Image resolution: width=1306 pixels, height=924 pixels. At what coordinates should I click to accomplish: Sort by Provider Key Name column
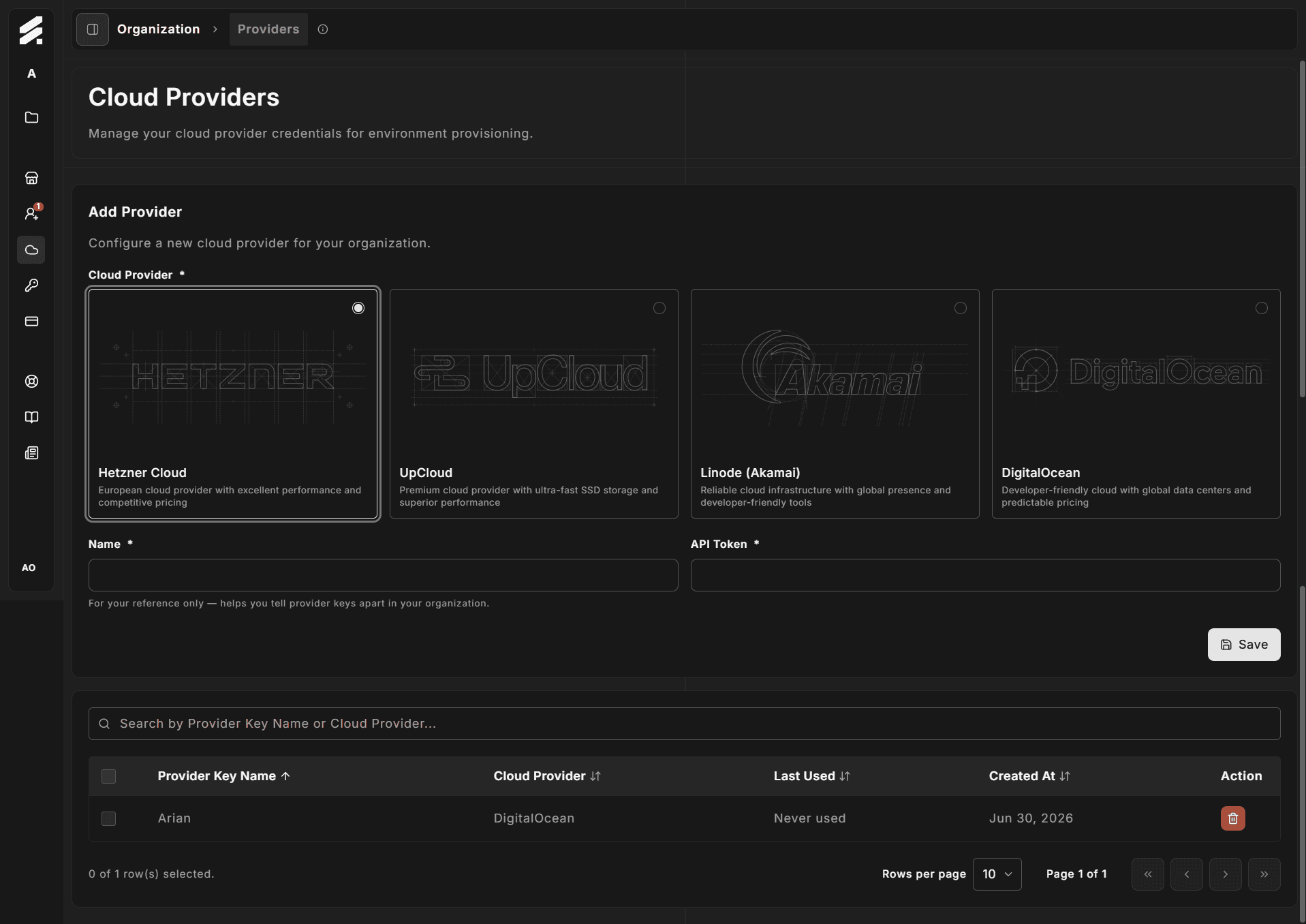tap(224, 776)
